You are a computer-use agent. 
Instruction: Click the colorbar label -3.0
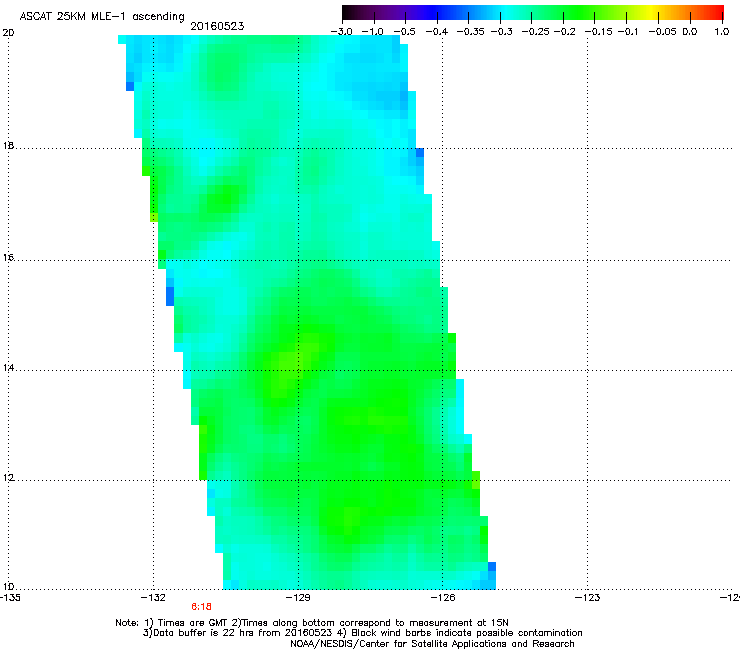341,32
